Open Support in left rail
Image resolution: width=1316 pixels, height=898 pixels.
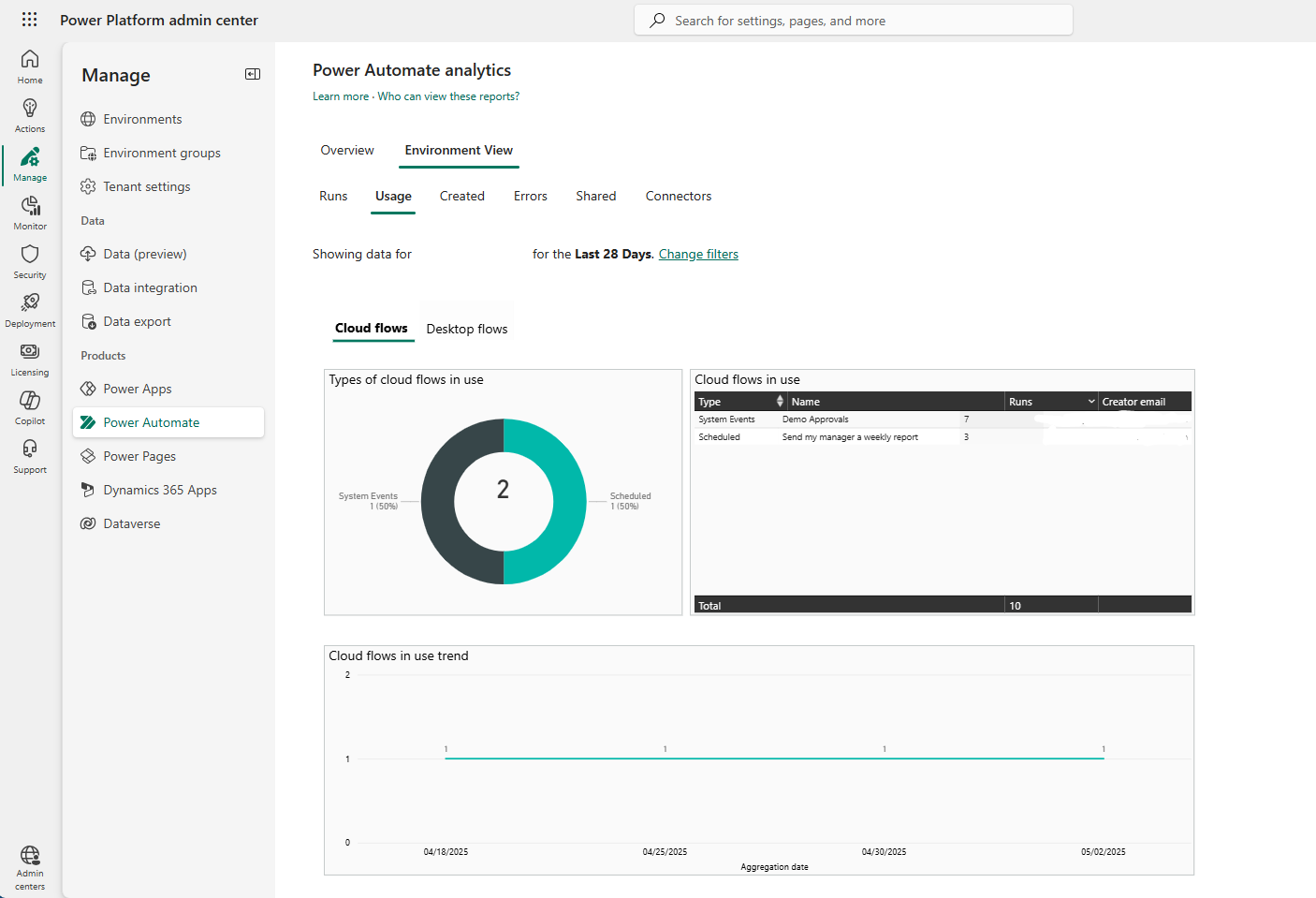30,456
